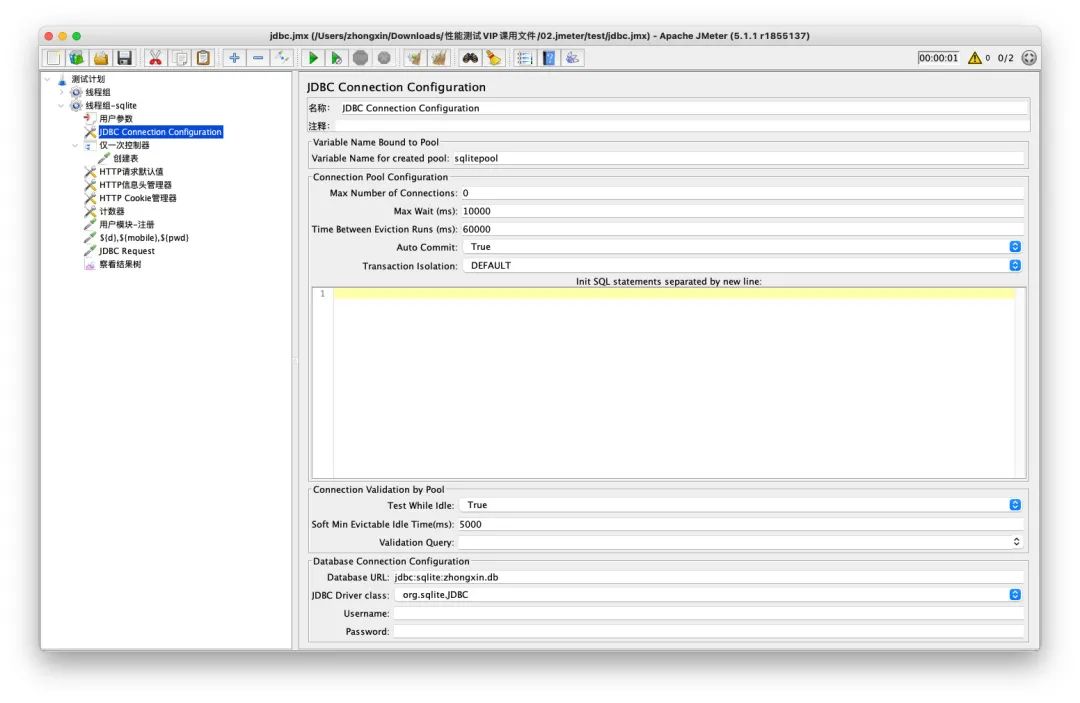Click the Username field

coord(708,613)
